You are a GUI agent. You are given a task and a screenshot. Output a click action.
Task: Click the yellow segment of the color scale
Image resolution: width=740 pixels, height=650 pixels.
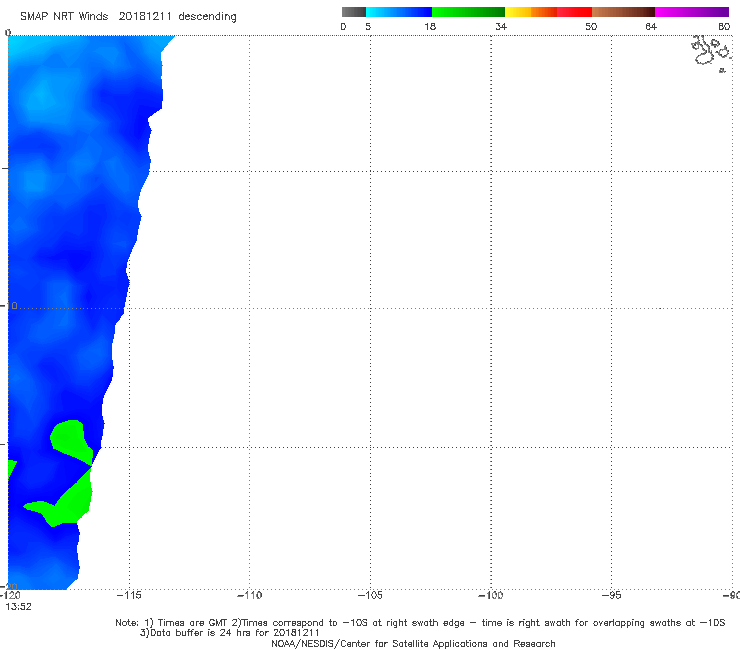pos(518,12)
